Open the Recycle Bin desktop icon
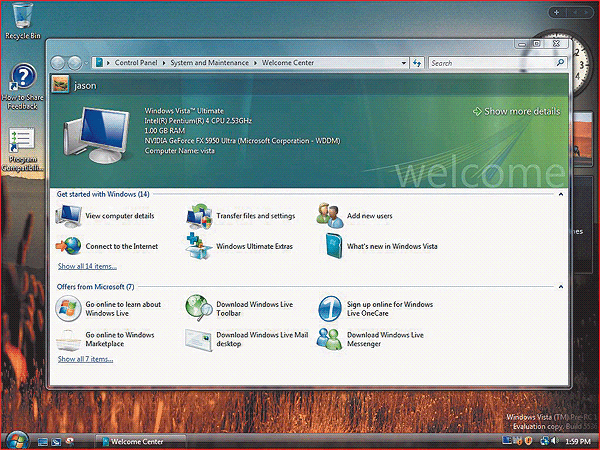This screenshot has width=600, height=450. (22, 20)
